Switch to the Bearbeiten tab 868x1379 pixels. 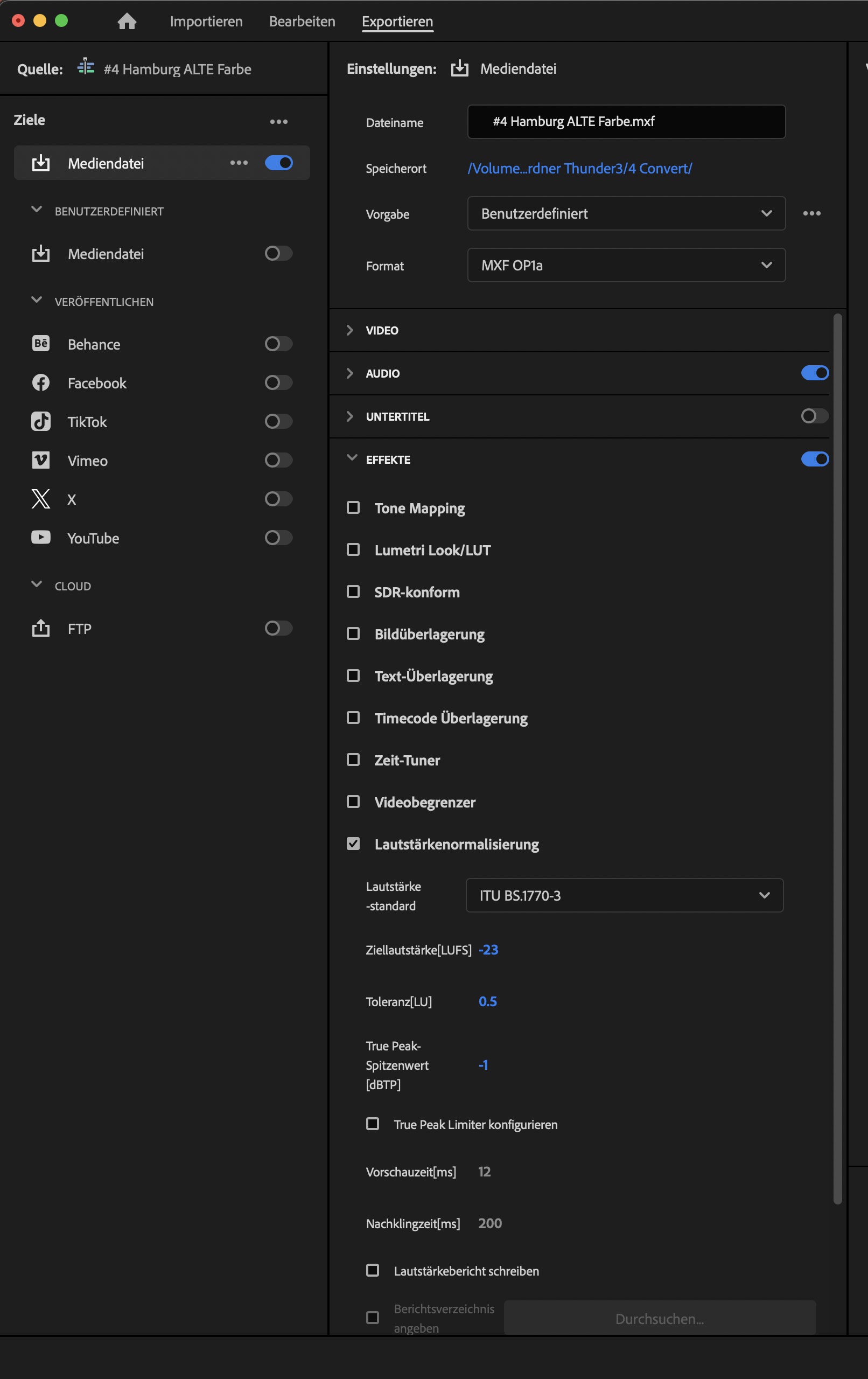click(x=302, y=22)
